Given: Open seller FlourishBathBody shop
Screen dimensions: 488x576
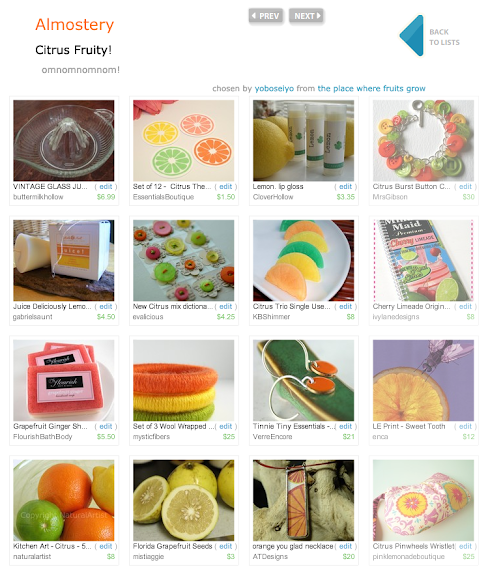Looking at the screenshot, I should pyautogui.click(x=43, y=437).
